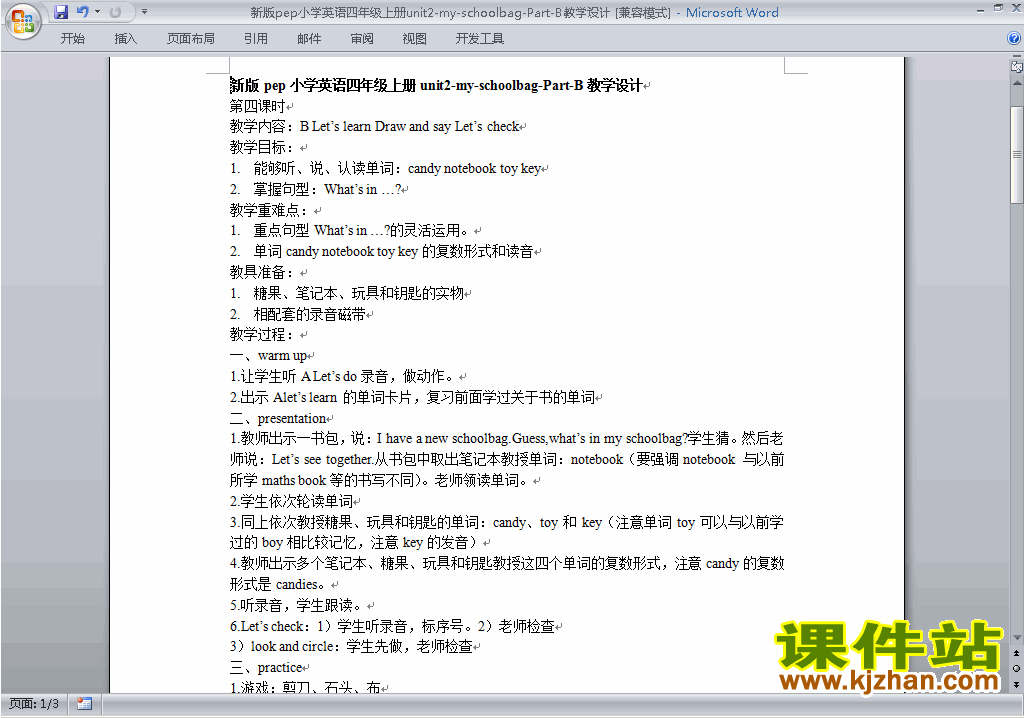
Task: Click the line 二、presentation
Action: coord(278,418)
